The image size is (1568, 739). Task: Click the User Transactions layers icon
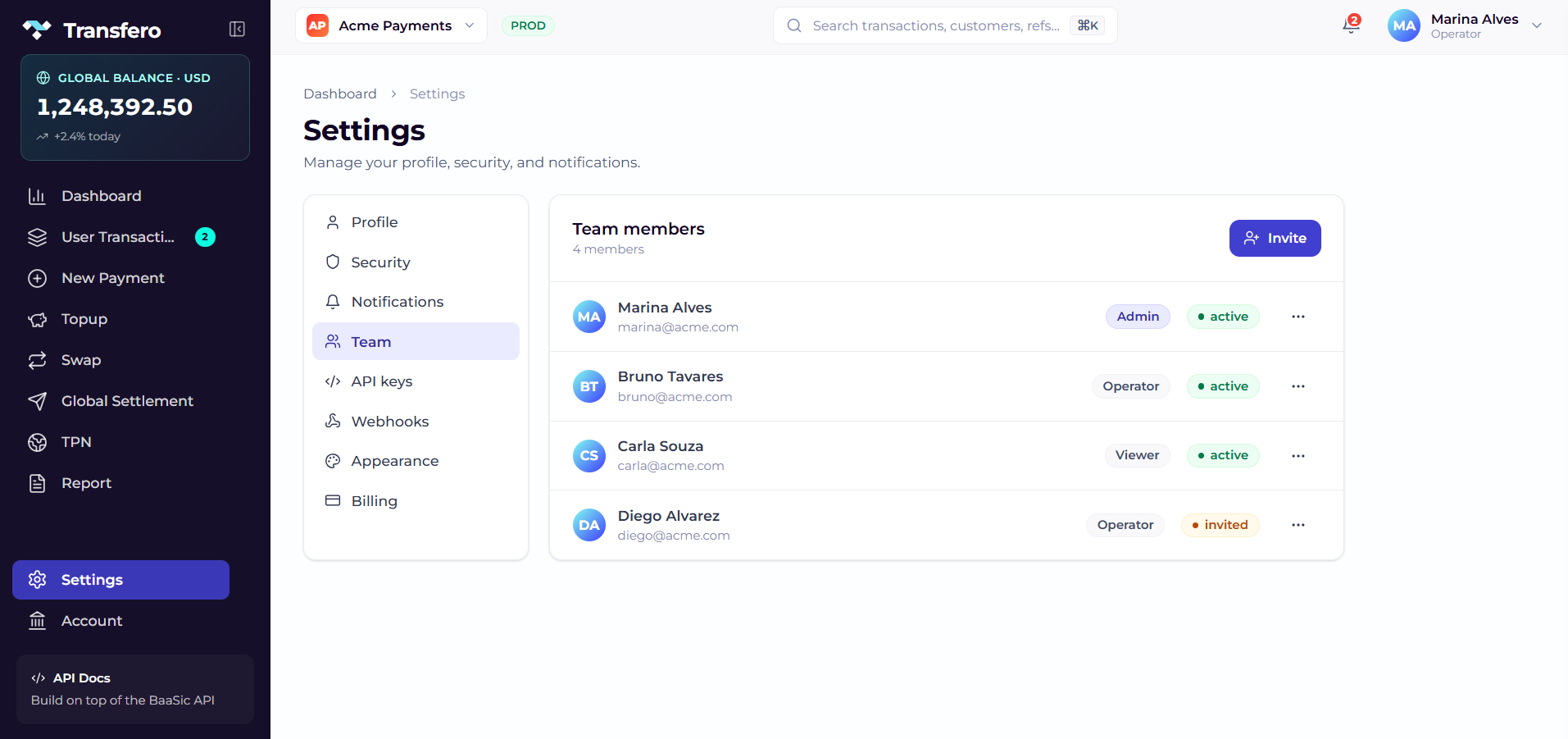click(37, 237)
